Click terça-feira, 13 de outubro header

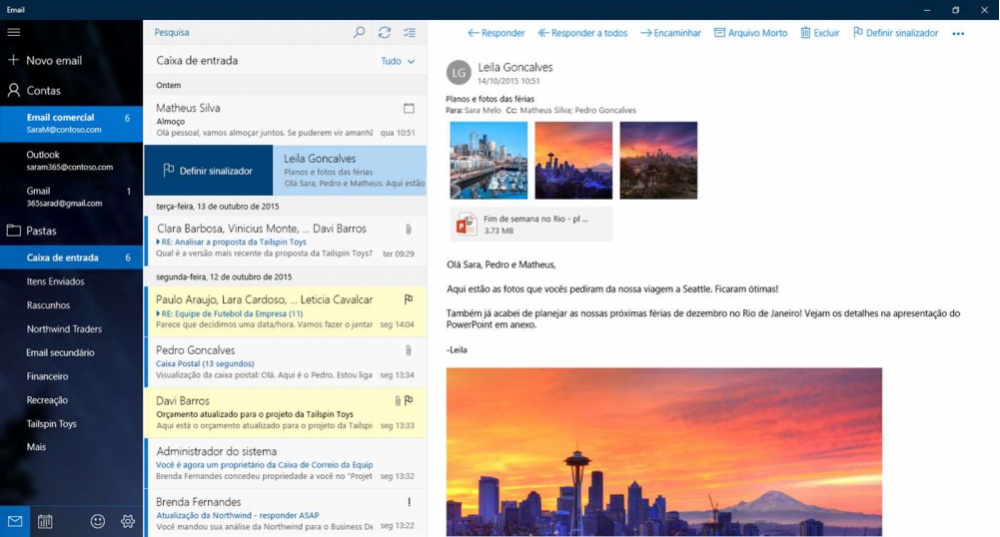pyautogui.click(x=286, y=206)
